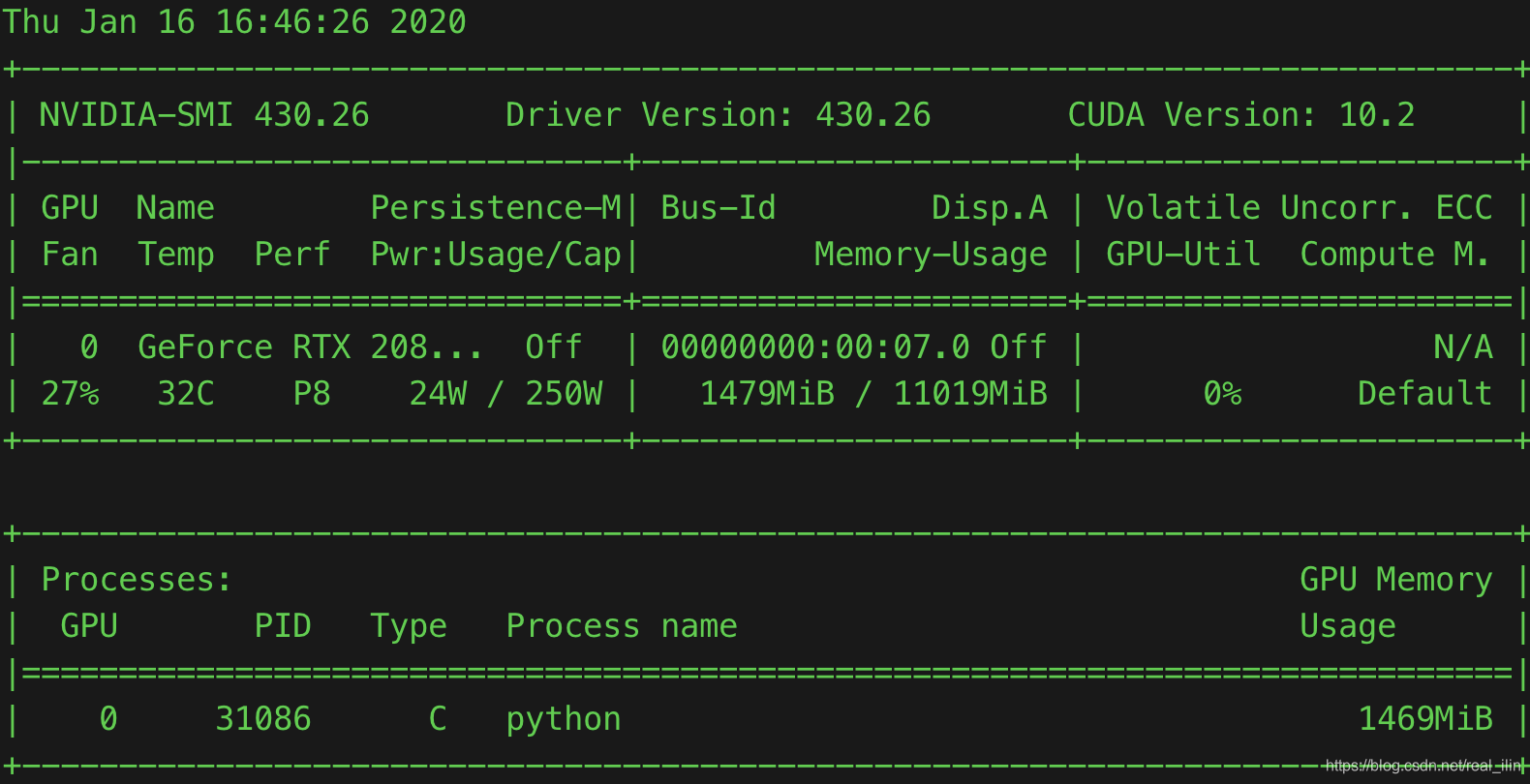Click the GPU-Util column header
Viewport: 1530px width, 784px height.
point(1182,254)
